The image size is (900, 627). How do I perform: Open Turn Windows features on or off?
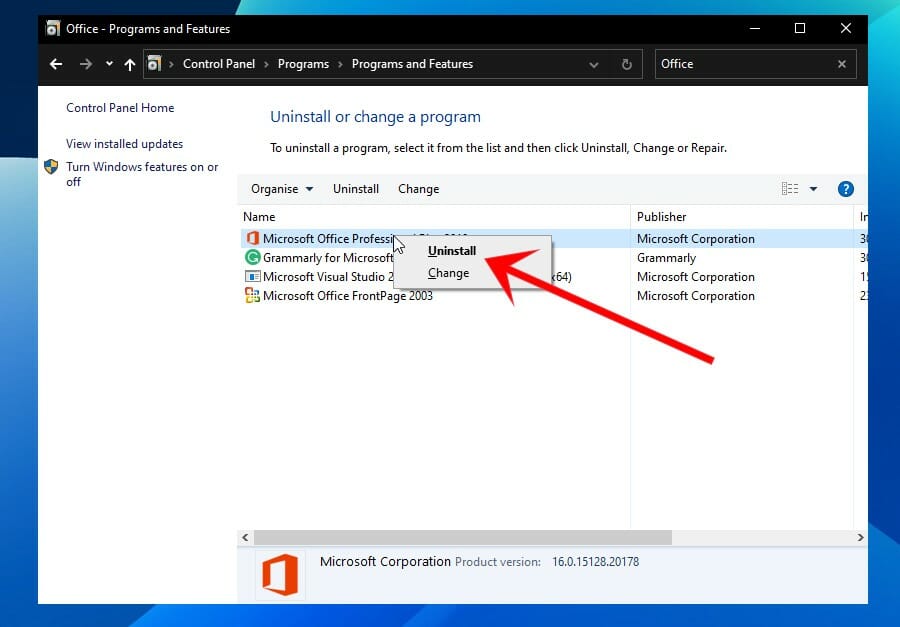pos(142,174)
